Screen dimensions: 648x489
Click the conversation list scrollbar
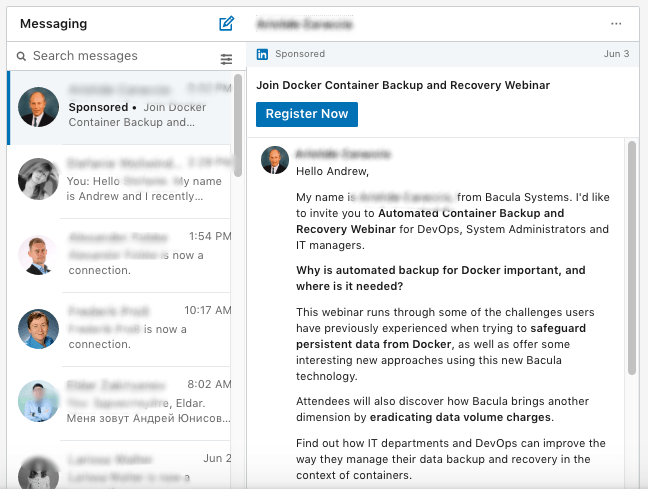pos(238,125)
